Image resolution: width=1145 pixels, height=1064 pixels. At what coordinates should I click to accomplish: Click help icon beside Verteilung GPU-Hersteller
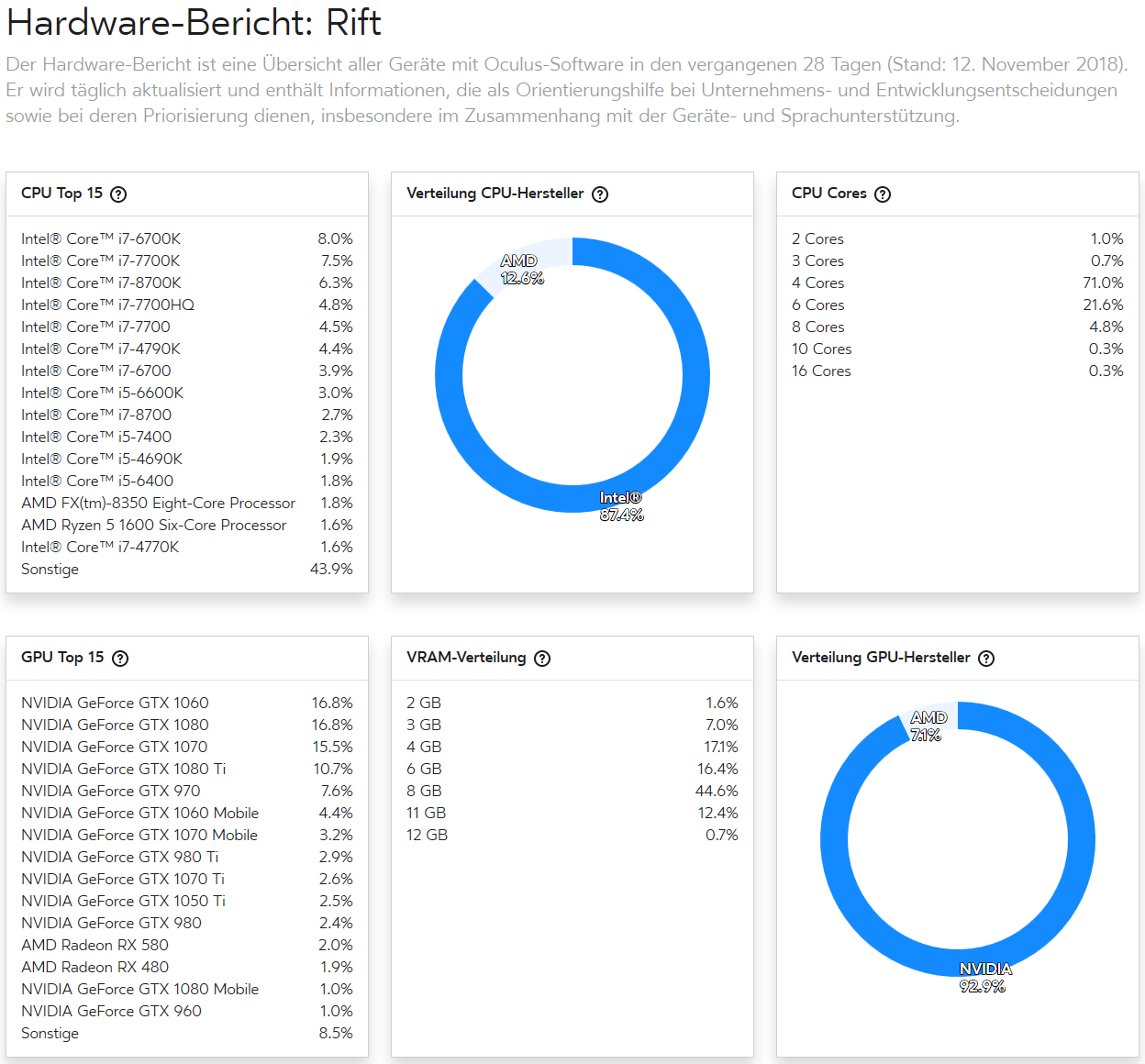pos(986,659)
